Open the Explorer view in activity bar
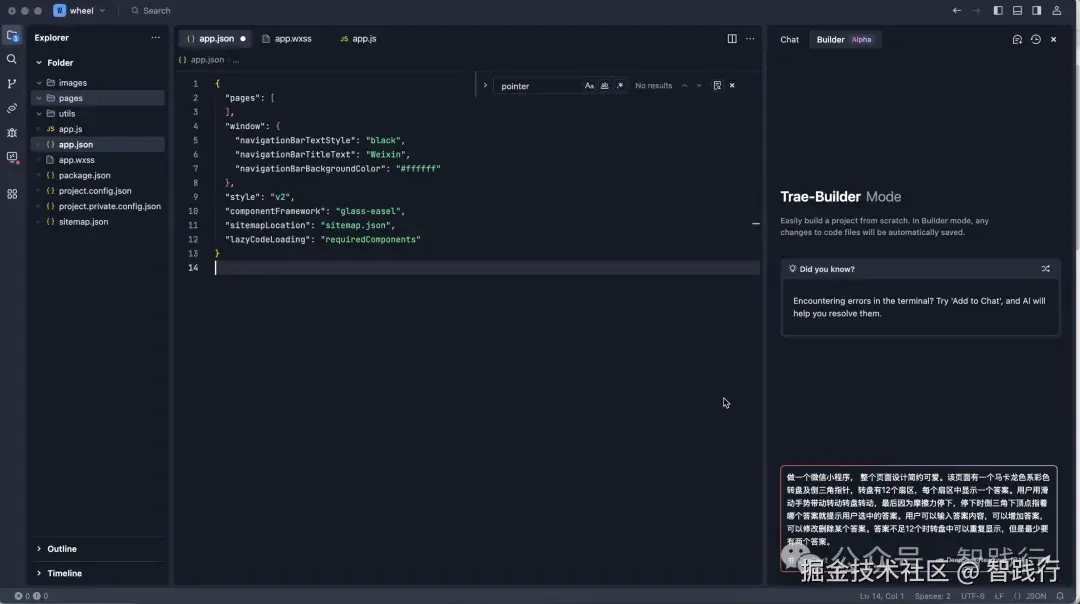The width and height of the screenshot is (1080, 604). pos(12,36)
